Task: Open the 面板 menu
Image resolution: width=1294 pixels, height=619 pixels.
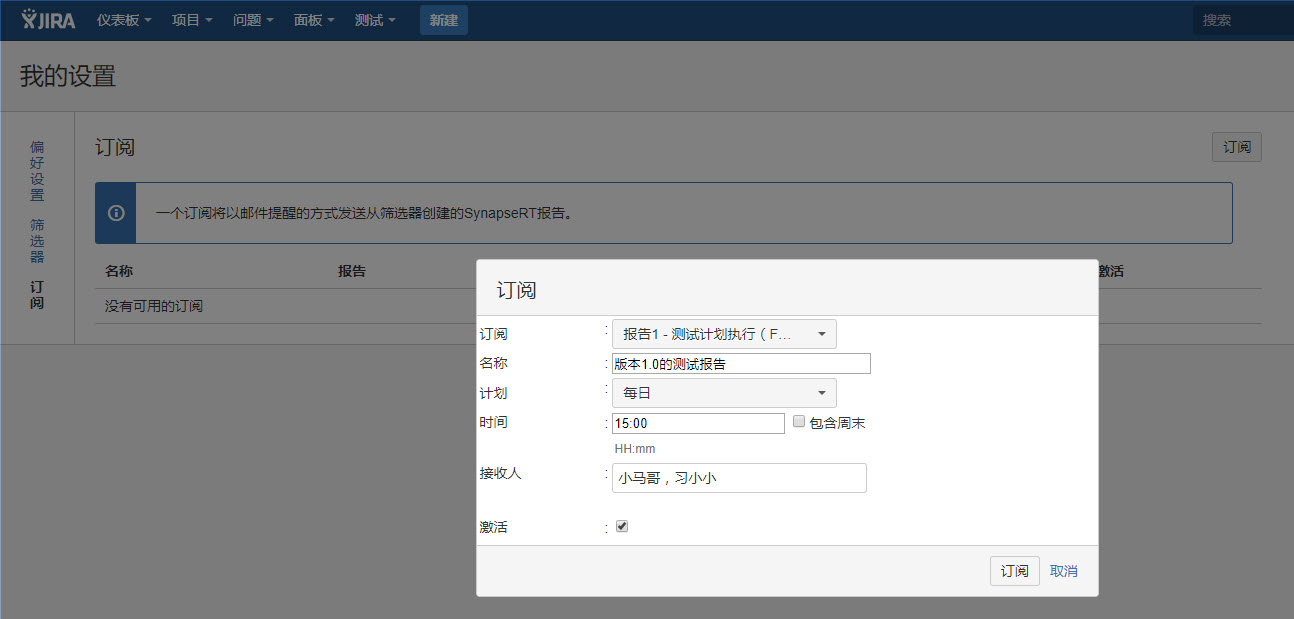Action: pyautogui.click(x=314, y=20)
